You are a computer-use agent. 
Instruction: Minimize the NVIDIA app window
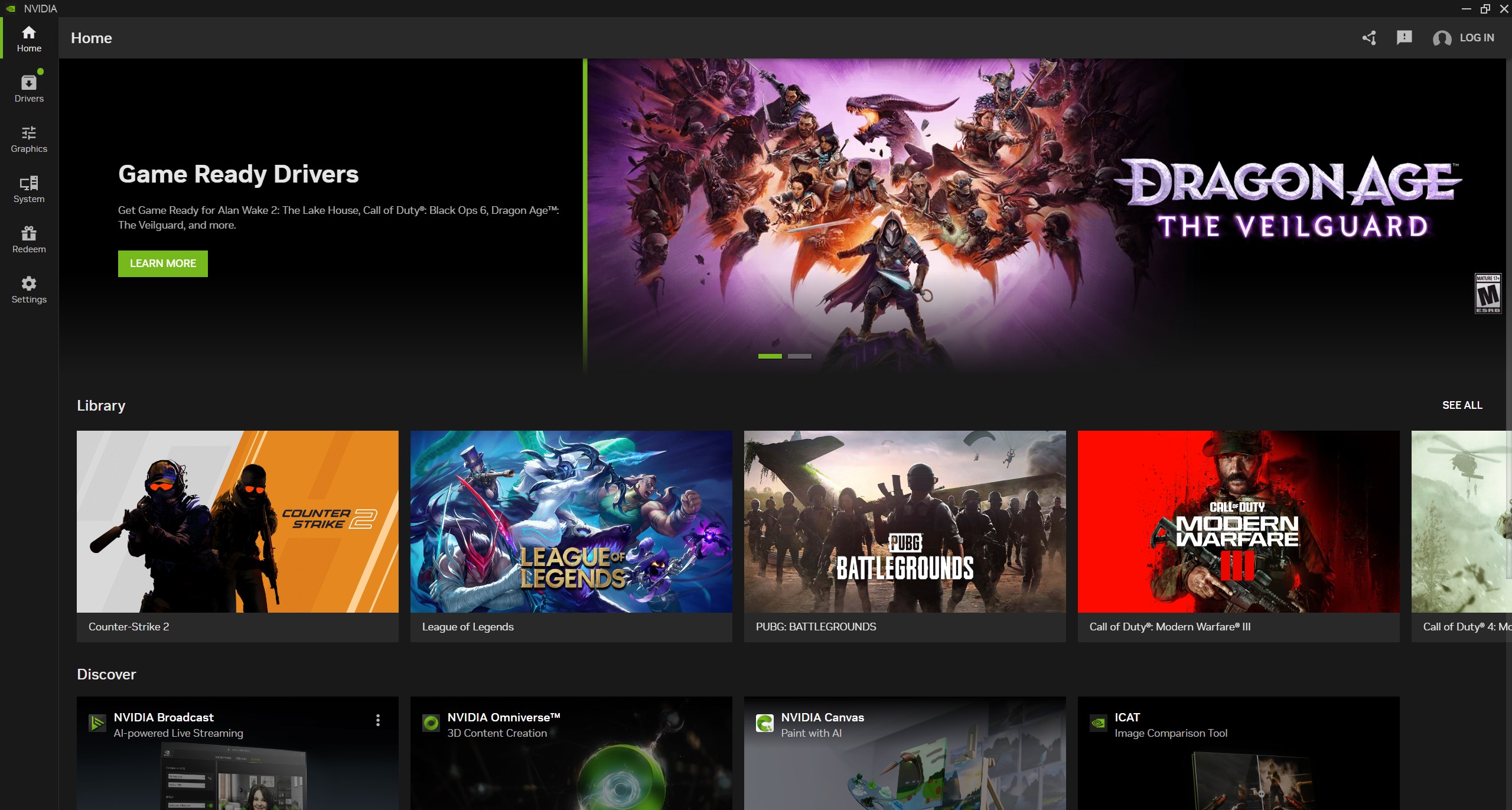1467,8
